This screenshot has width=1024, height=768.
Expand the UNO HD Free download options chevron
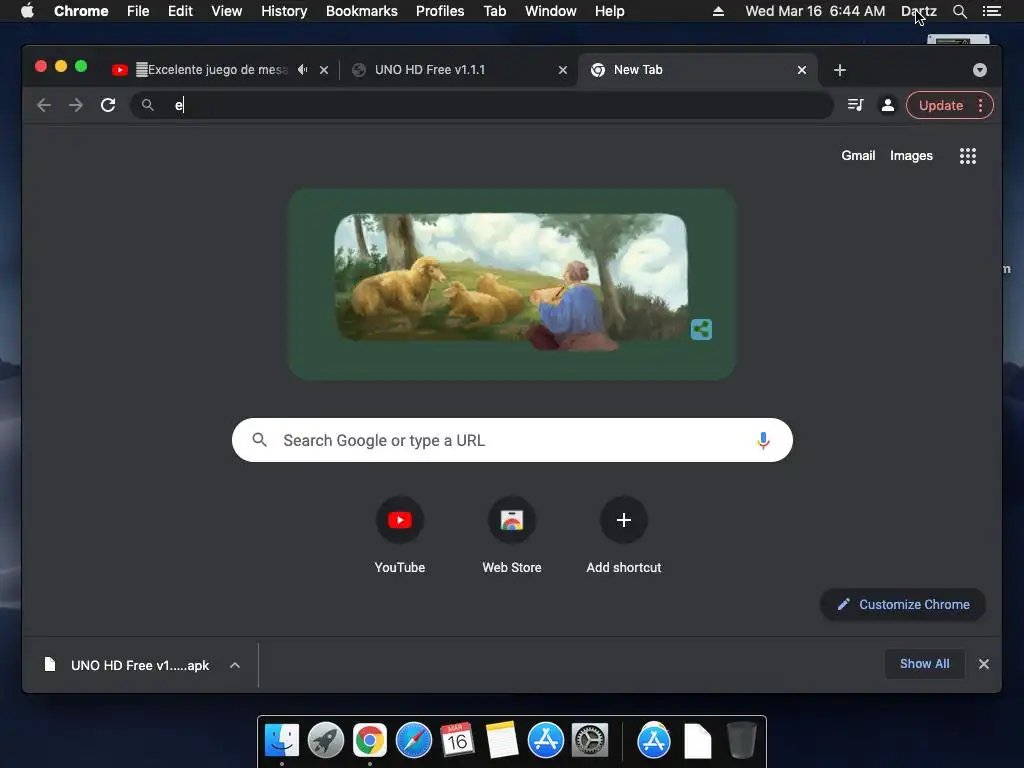(235, 665)
